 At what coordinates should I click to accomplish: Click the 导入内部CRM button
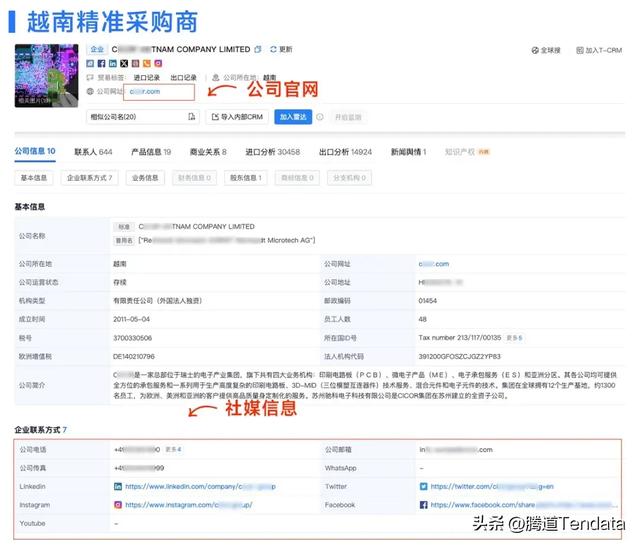[238, 117]
